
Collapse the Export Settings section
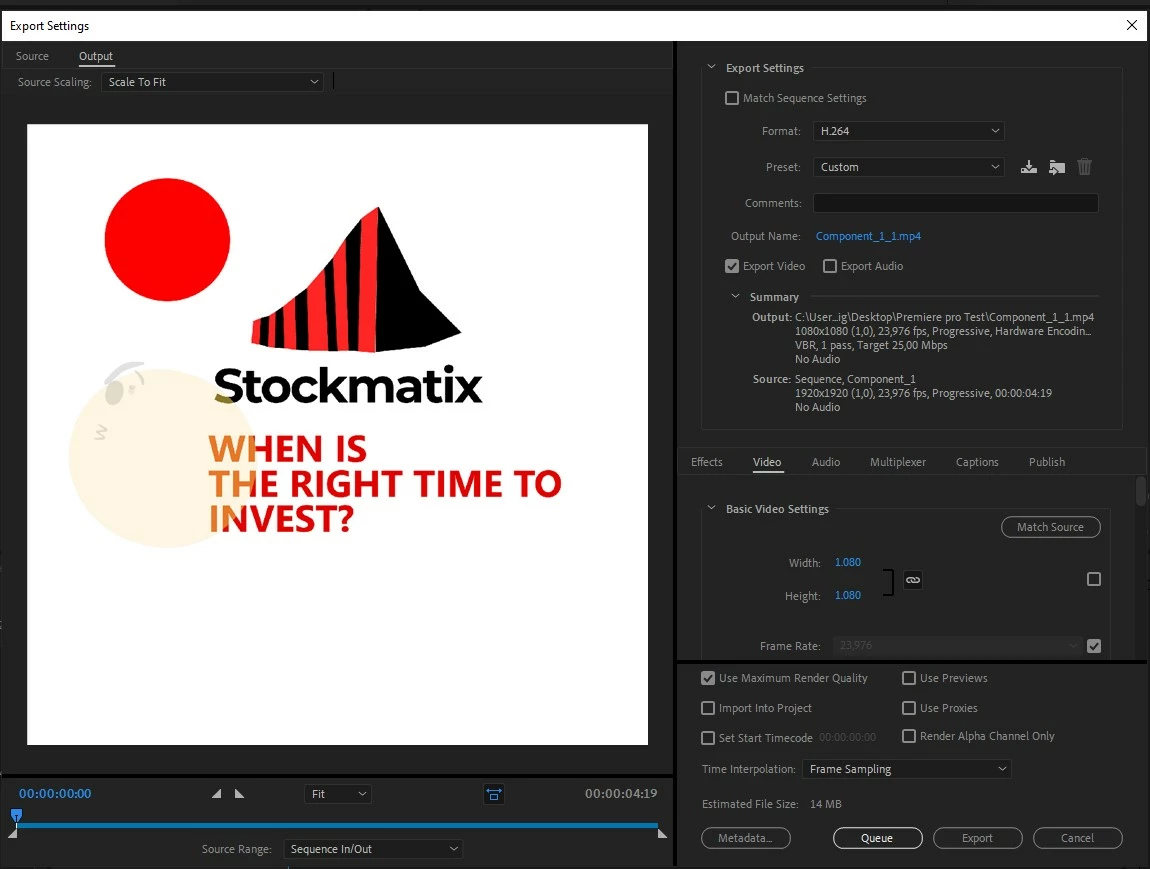711,67
